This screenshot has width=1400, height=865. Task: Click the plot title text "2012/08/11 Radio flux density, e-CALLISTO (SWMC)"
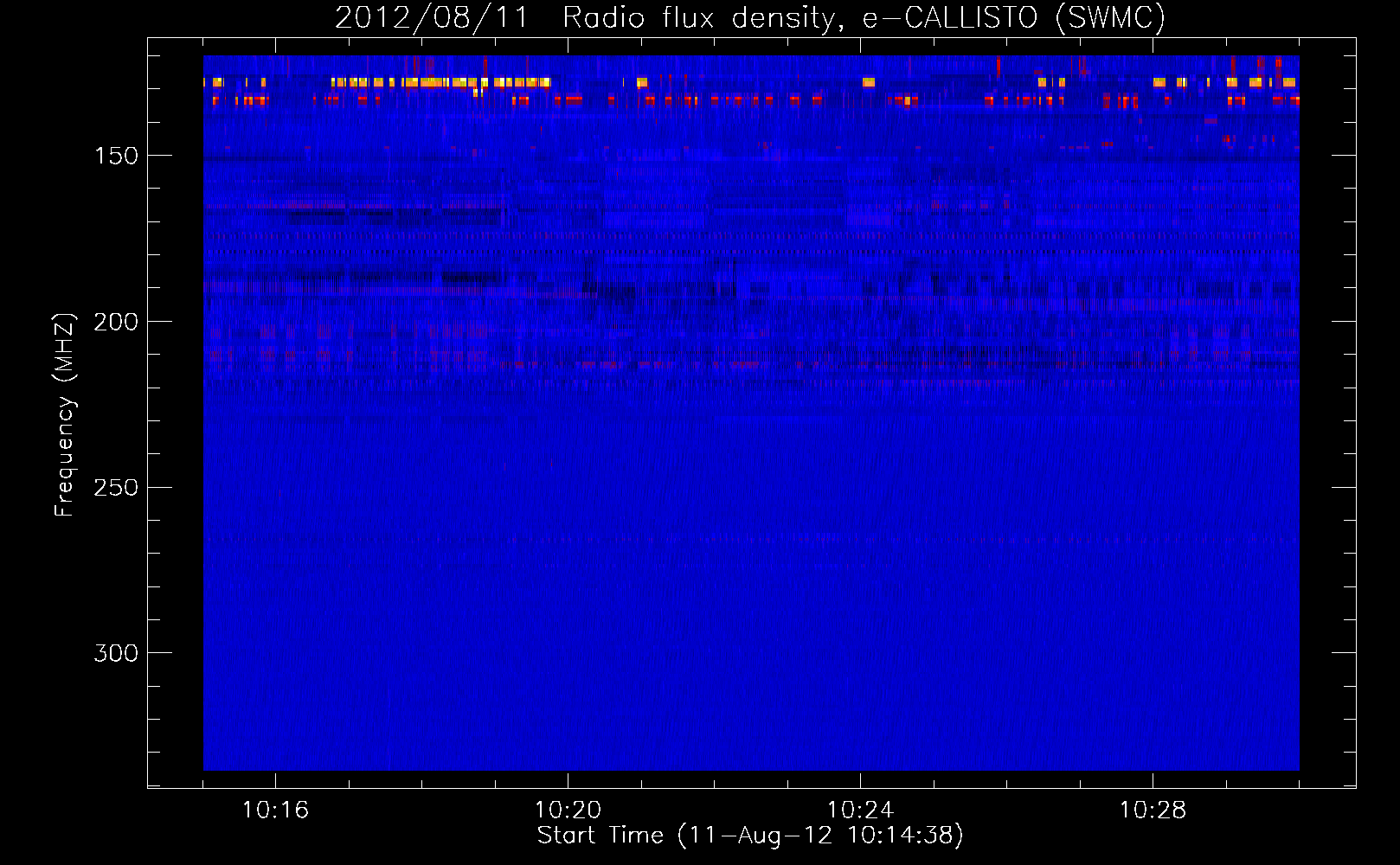click(750, 17)
